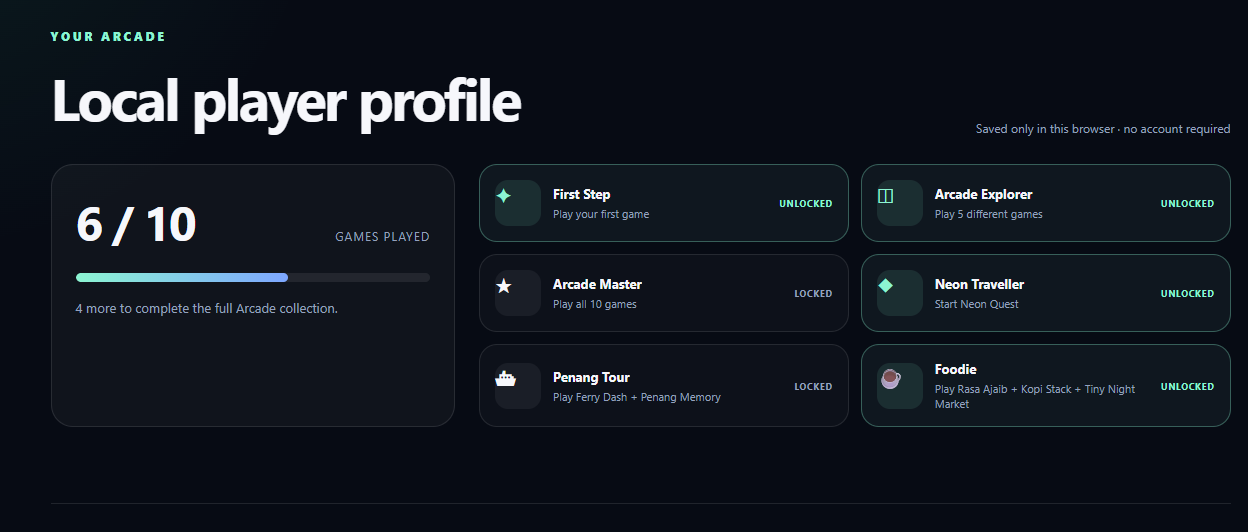1248x532 pixels.
Task: Click the Neon Traveller diamond icon
Action: tap(885, 286)
